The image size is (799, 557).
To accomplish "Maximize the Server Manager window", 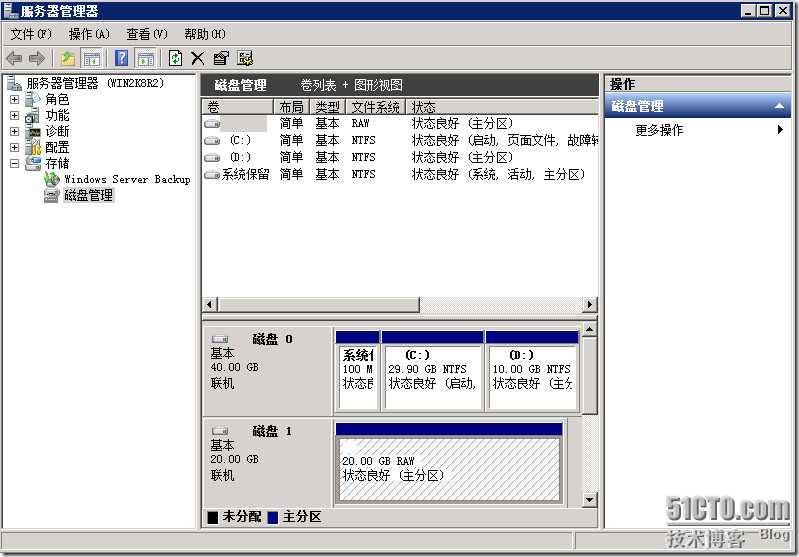I will [x=764, y=11].
